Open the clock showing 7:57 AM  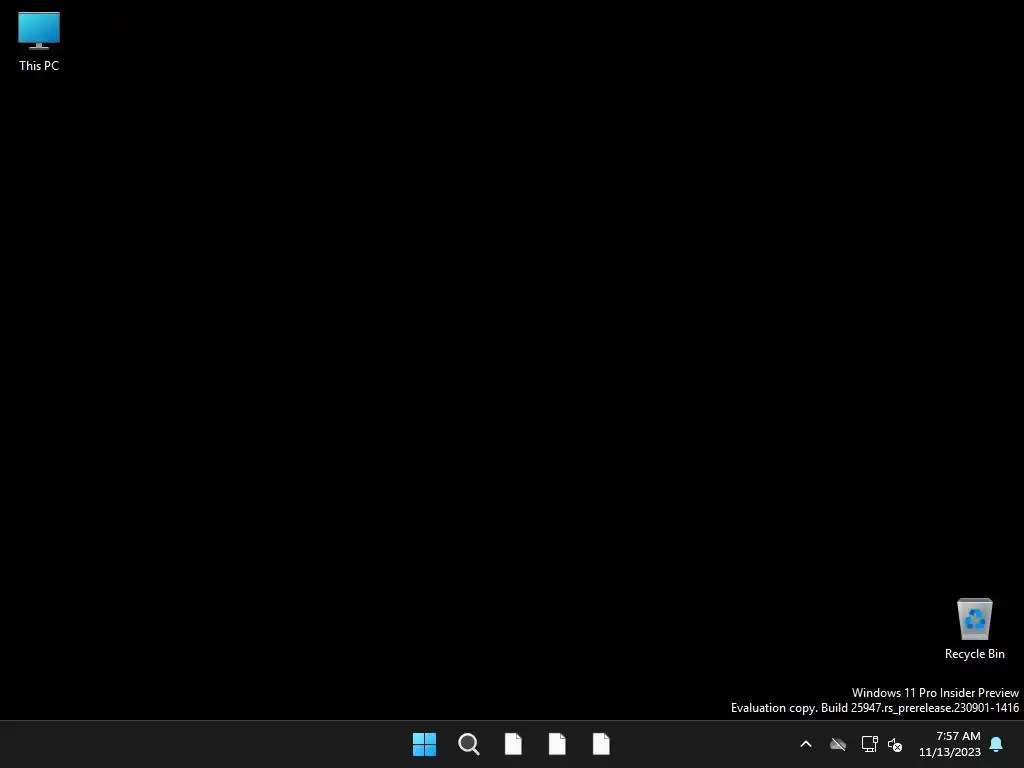pos(950,744)
